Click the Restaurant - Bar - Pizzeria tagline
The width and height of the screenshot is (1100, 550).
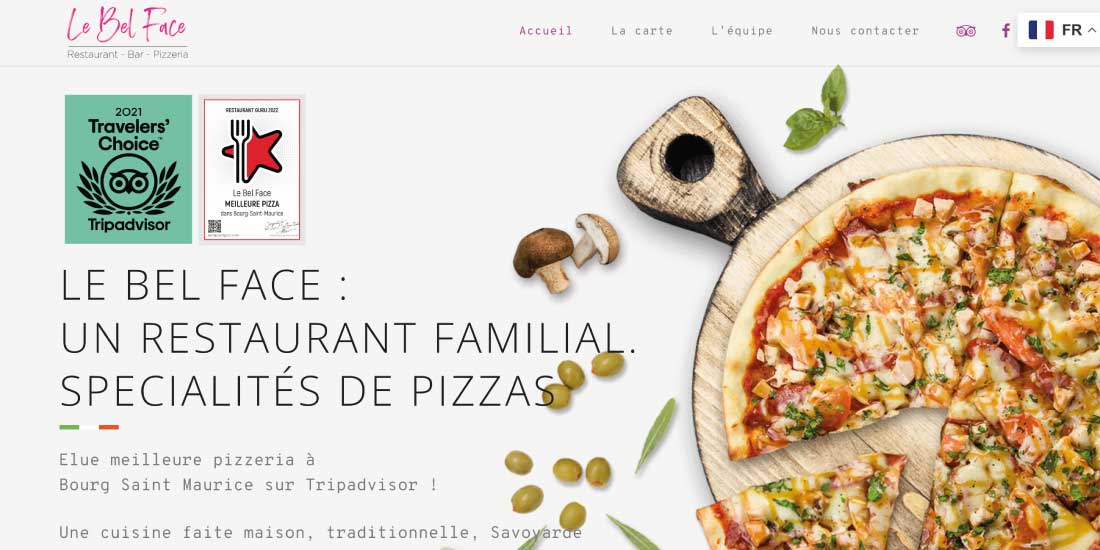128,54
